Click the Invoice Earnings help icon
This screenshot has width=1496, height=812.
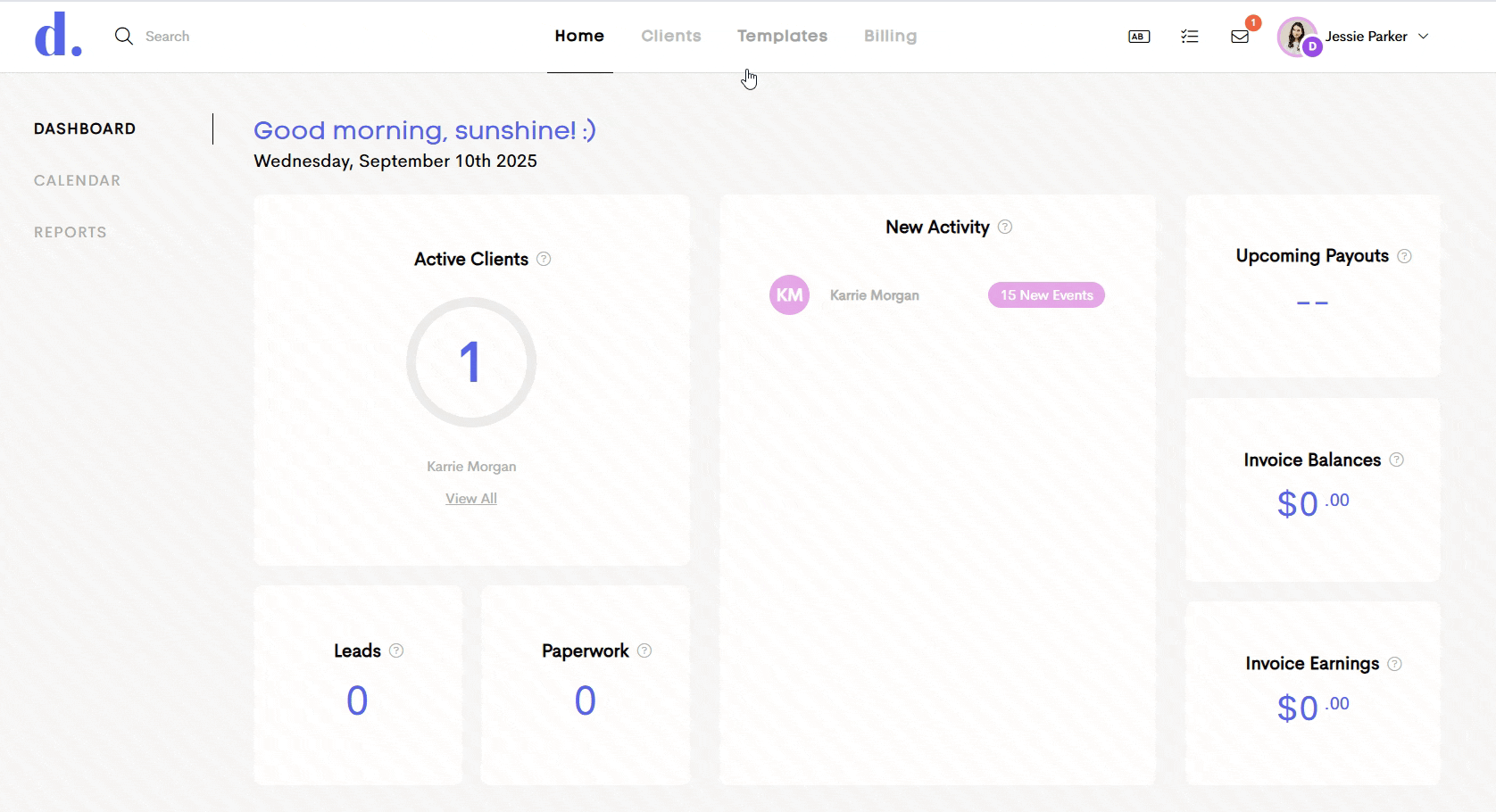pos(1395,664)
